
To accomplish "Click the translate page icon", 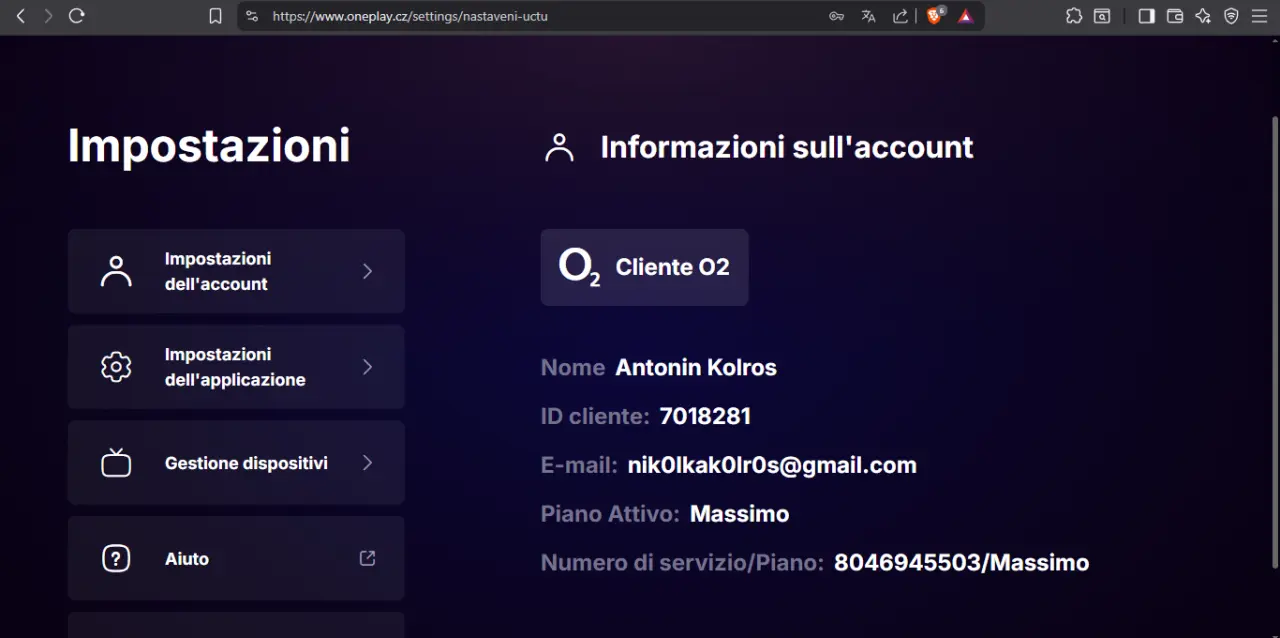I will click(868, 16).
